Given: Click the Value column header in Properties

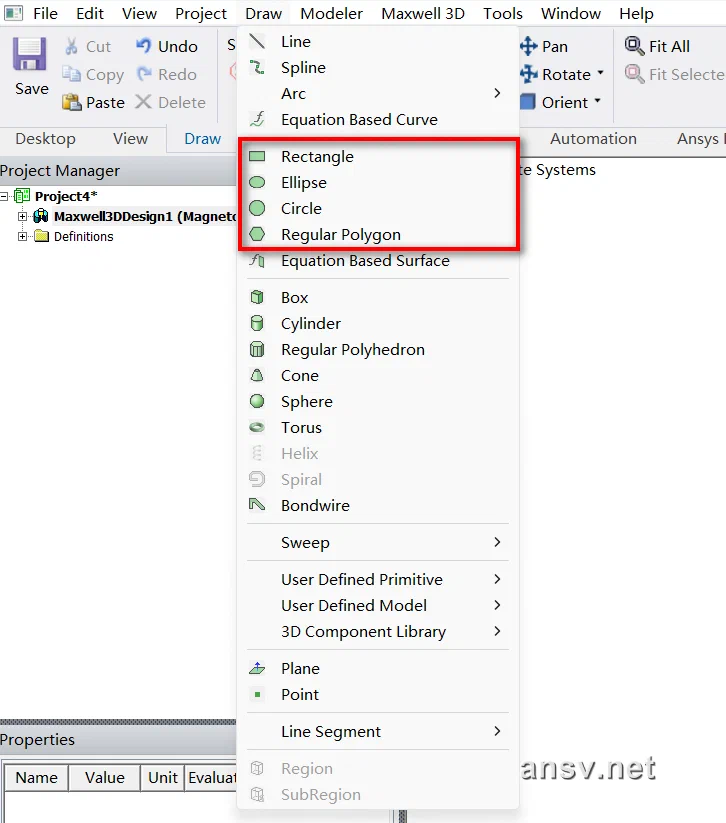Looking at the screenshot, I should [104, 777].
